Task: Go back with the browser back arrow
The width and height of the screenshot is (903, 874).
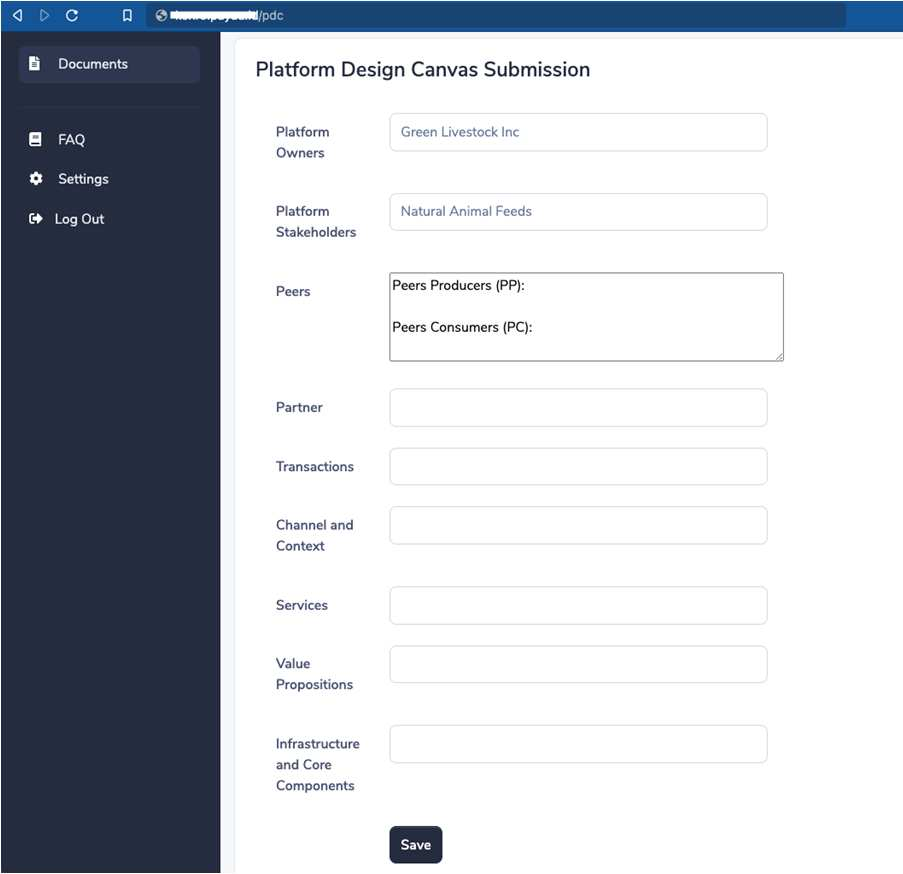Action: (18, 16)
